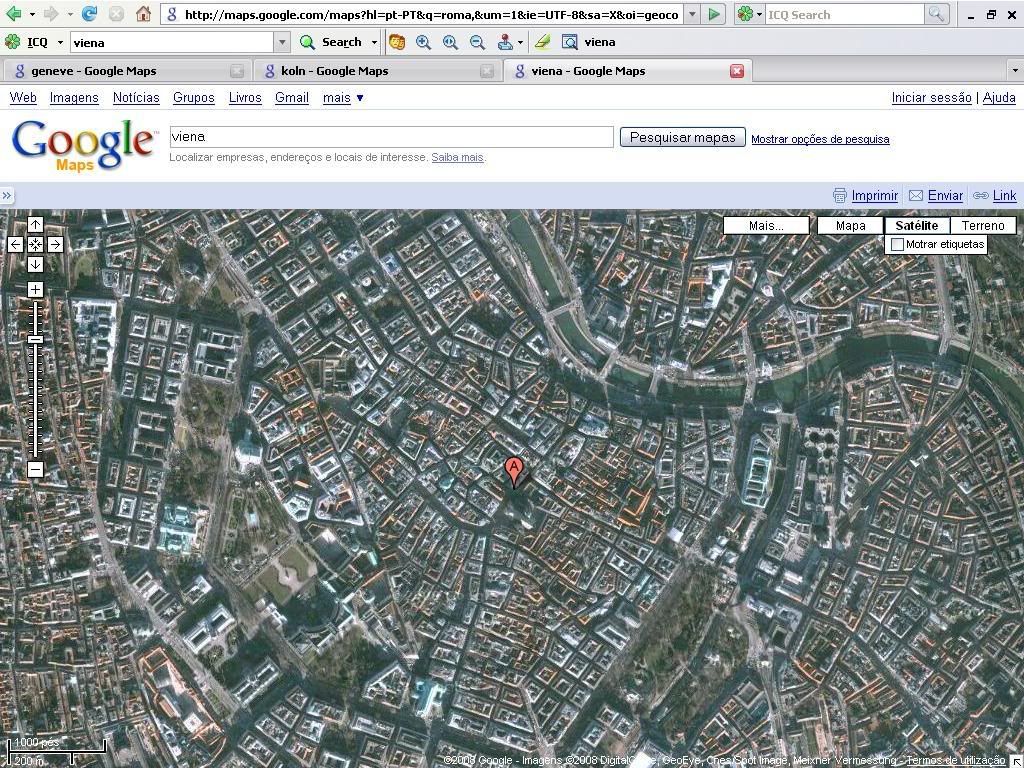1024x768 pixels.
Task: Pan the map up with arrow button
Action: pos(35,225)
